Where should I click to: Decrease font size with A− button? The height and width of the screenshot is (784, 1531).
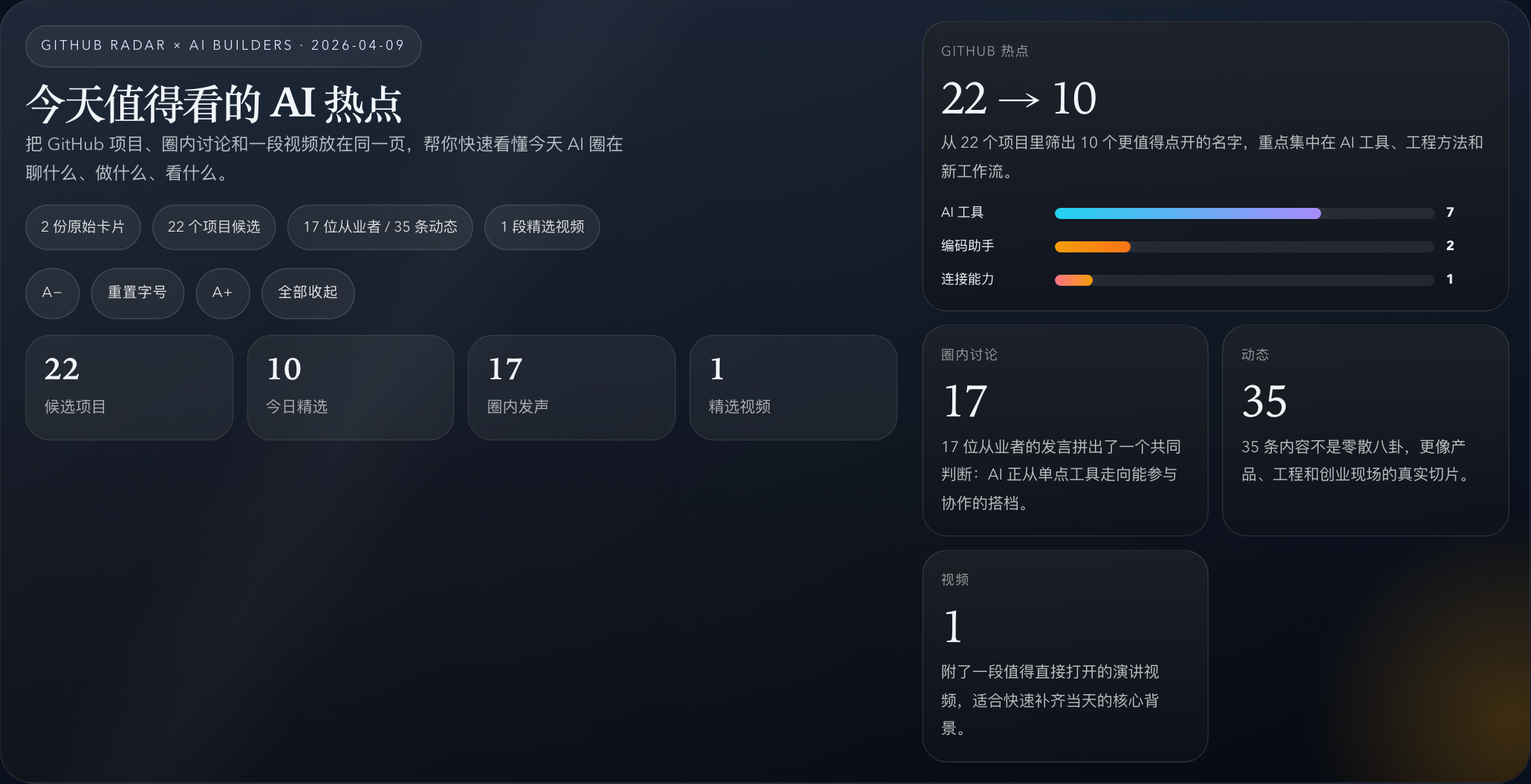(x=52, y=293)
